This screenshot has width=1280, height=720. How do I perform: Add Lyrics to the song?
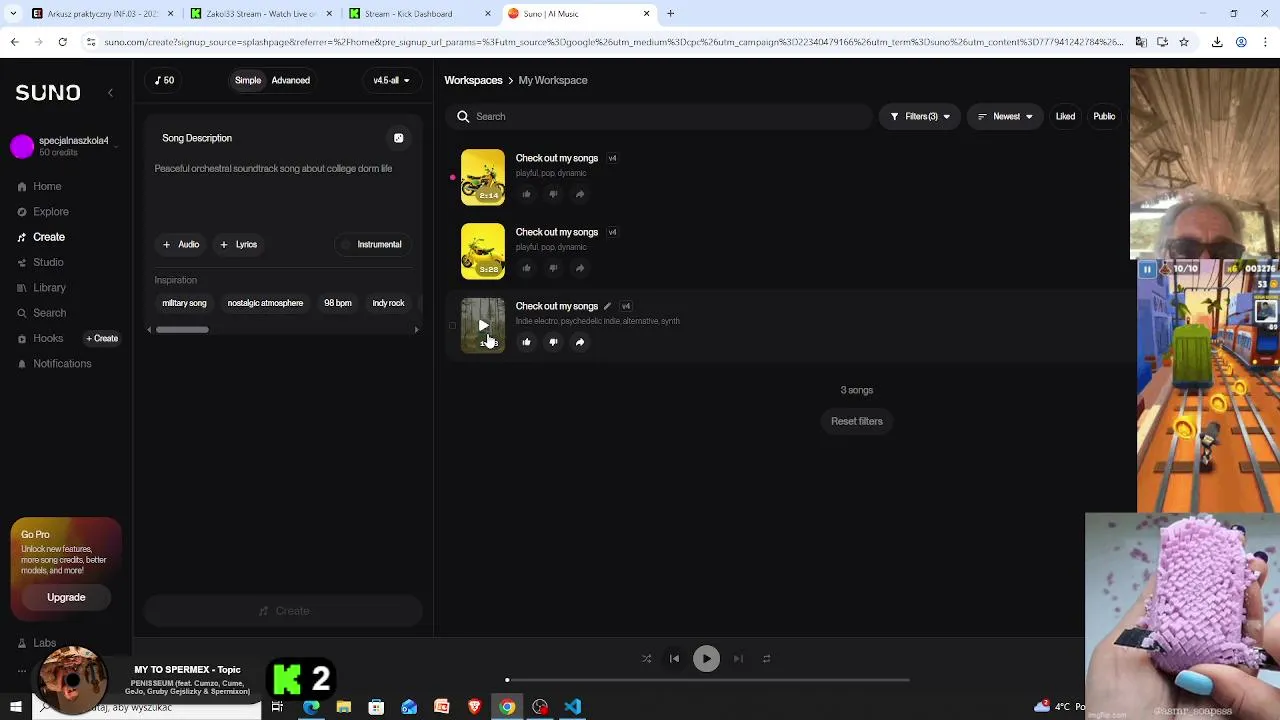(x=238, y=244)
